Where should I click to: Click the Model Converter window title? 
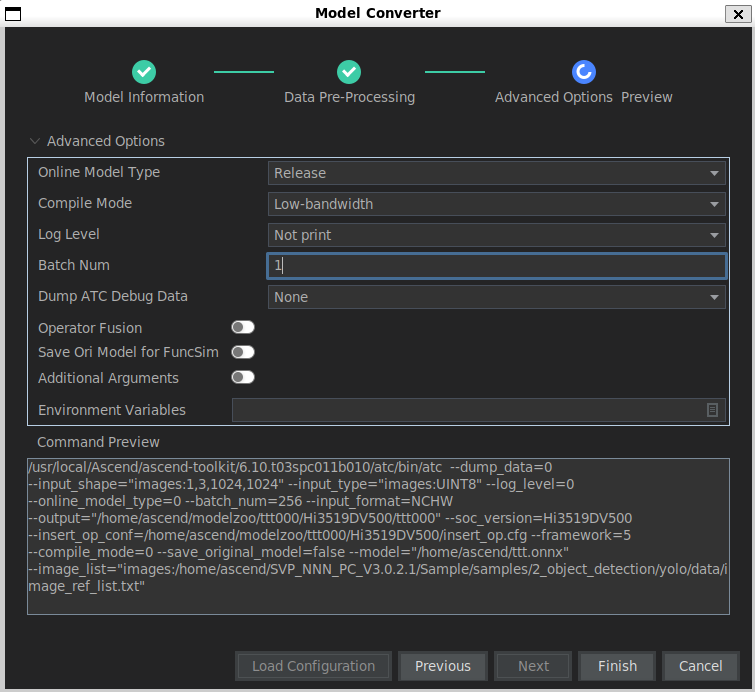point(378,13)
